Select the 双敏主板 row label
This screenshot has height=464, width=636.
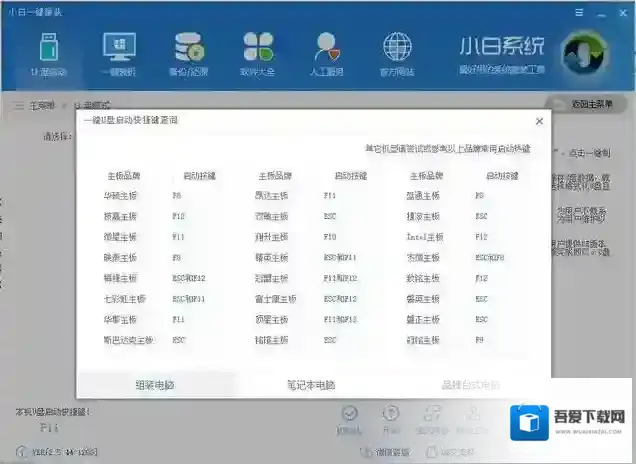point(271,216)
